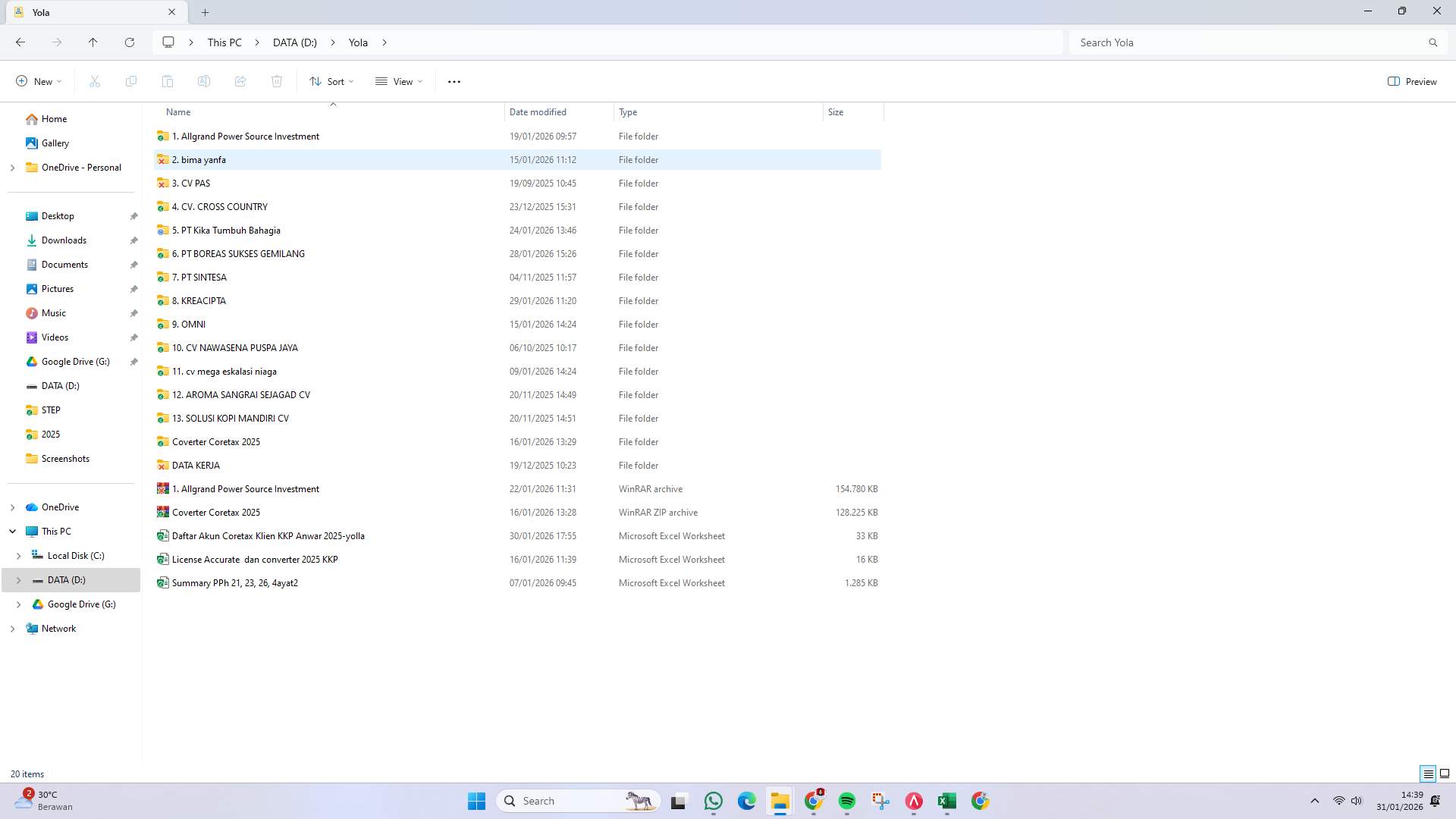Select the Copy icon in the toolbar
This screenshot has height=819, width=1456.
pyautogui.click(x=130, y=81)
